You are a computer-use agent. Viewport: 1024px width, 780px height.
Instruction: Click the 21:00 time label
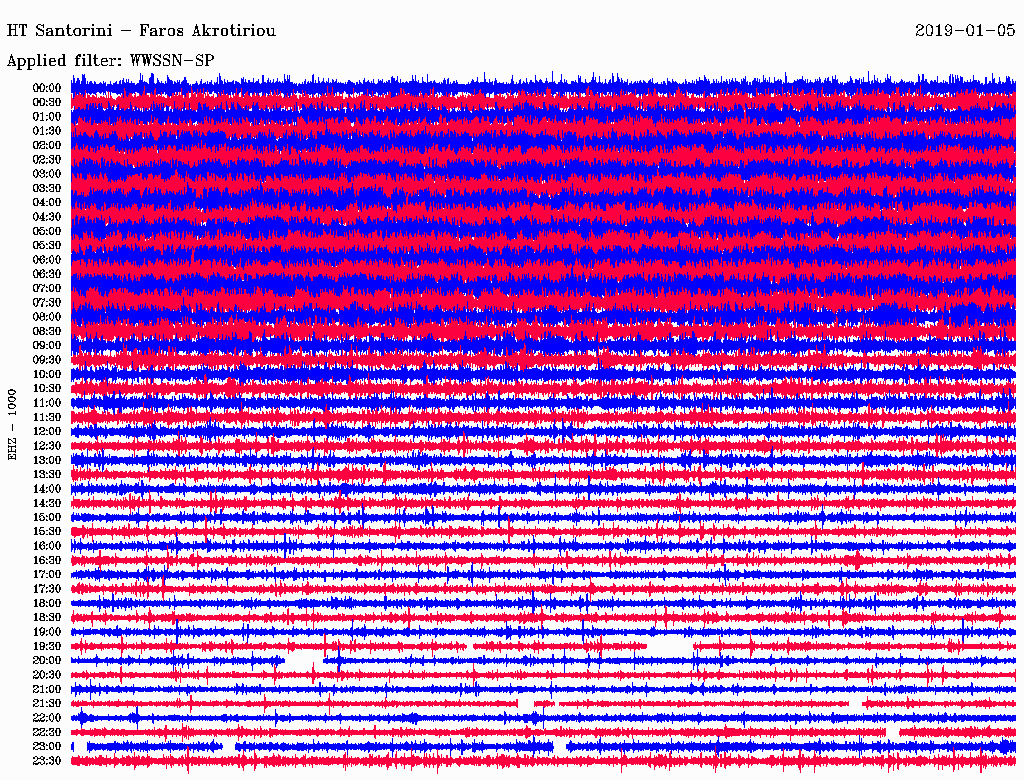pos(46,689)
